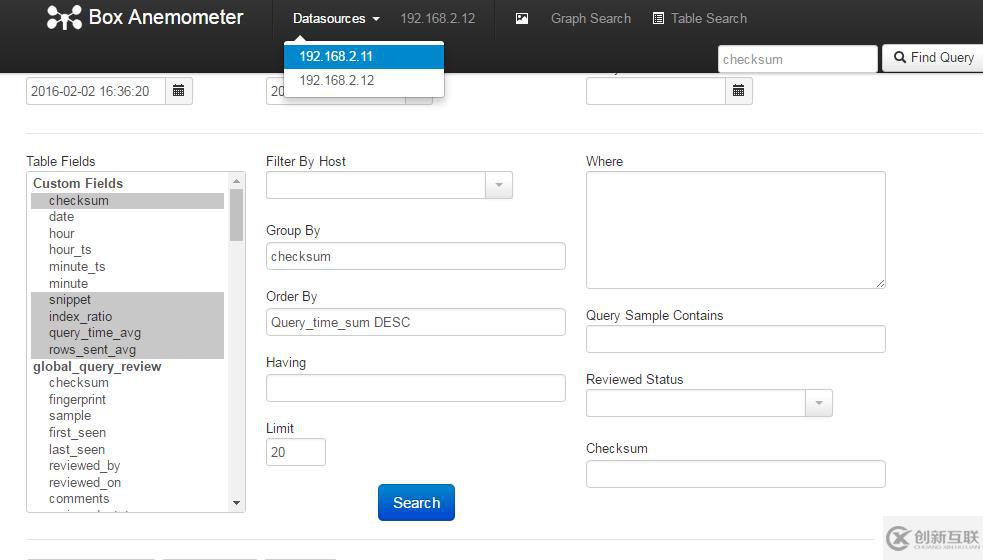Click the Table Search list icon
Viewport: 983px width, 560px height.
point(658,19)
